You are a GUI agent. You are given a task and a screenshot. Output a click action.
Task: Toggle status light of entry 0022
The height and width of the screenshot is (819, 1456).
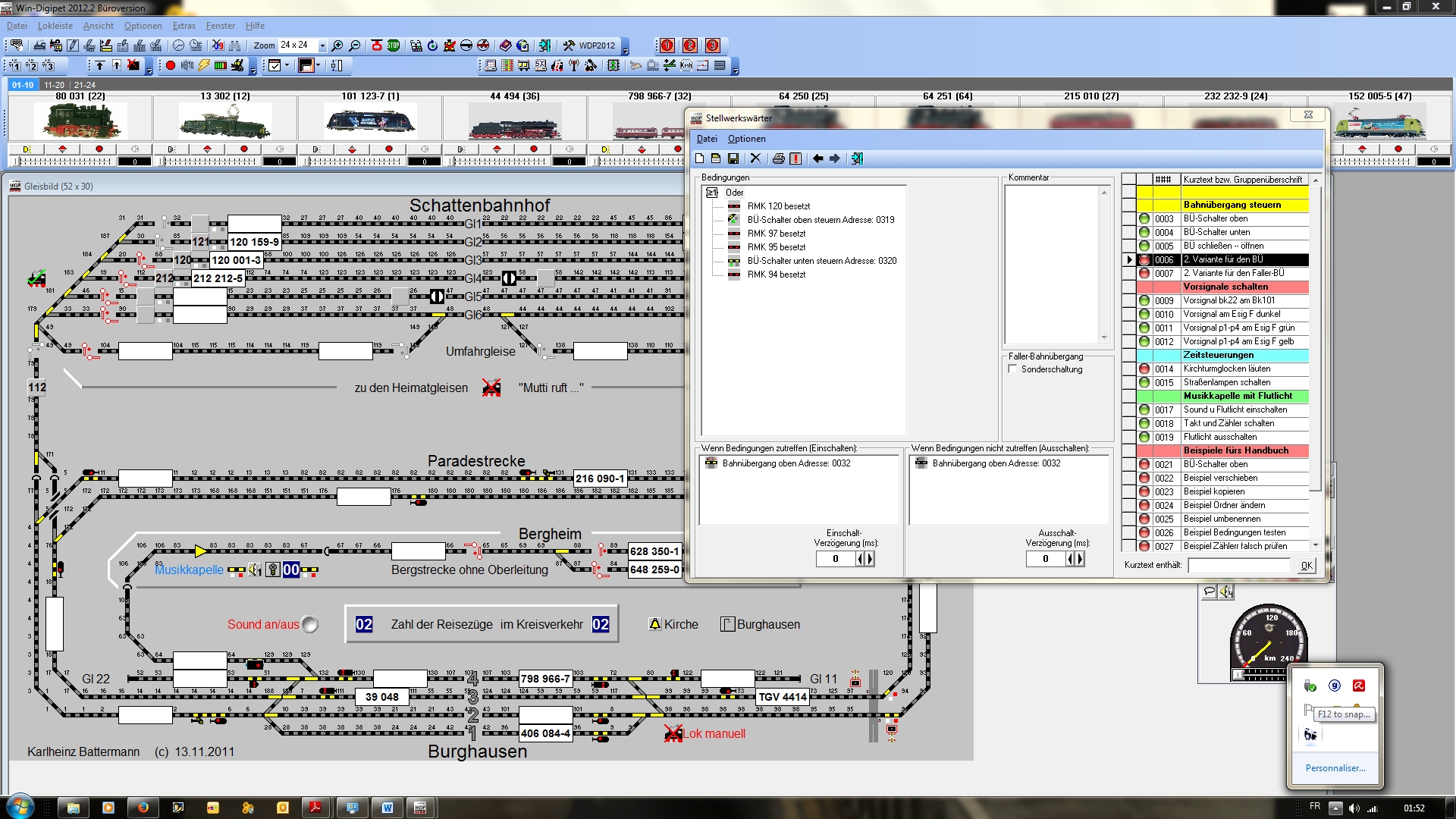pos(1144,478)
